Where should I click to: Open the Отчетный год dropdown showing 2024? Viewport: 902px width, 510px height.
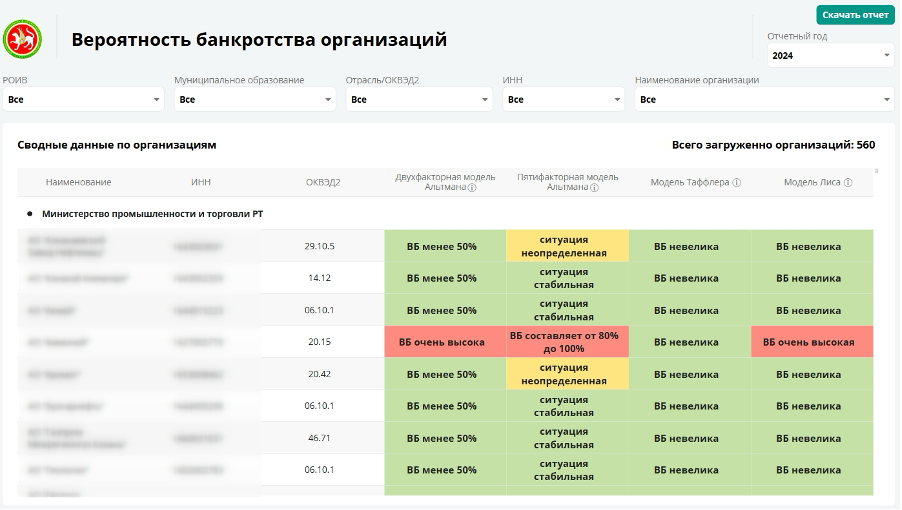[831, 56]
